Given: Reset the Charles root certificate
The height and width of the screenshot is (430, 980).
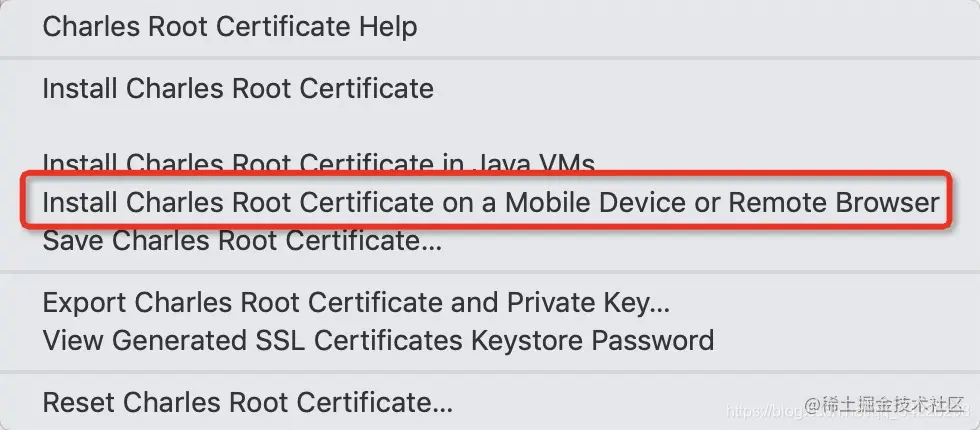Looking at the screenshot, I should [x=247, y=403].
